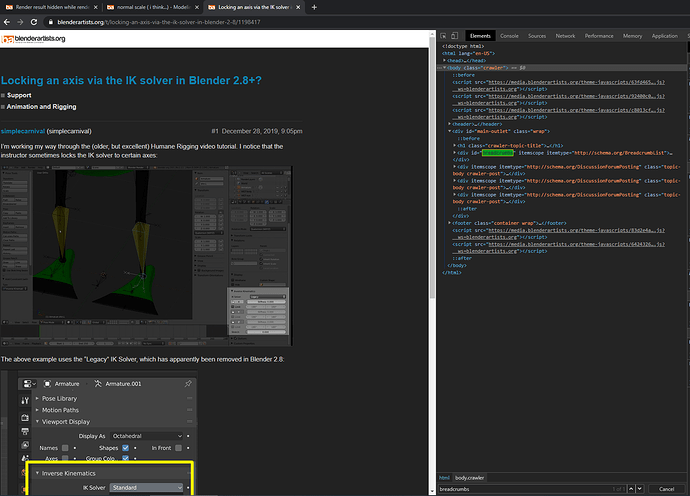Reload the page with the refresh icon

34,22
